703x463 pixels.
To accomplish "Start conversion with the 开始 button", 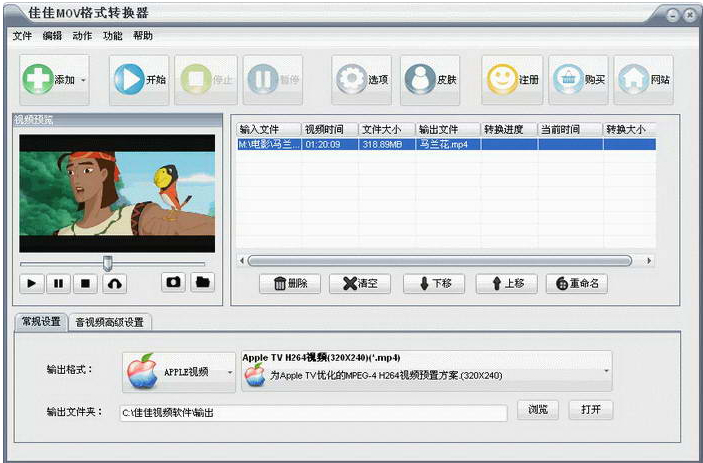I will (139, 80).
